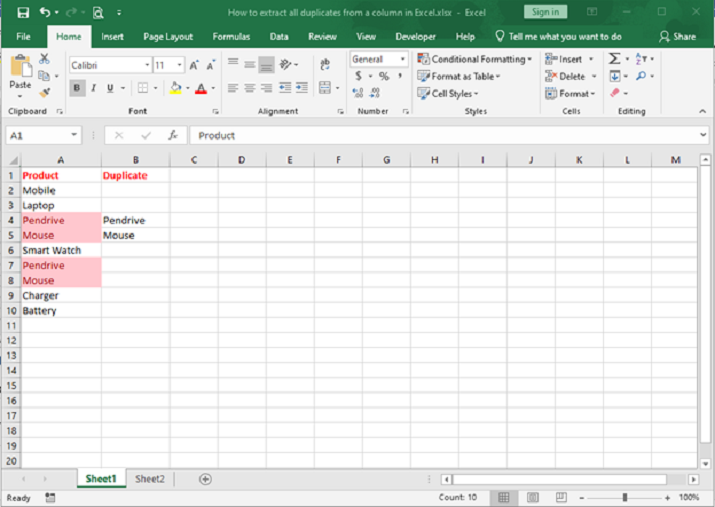Switch to the Formulas tab

[231, 36]
